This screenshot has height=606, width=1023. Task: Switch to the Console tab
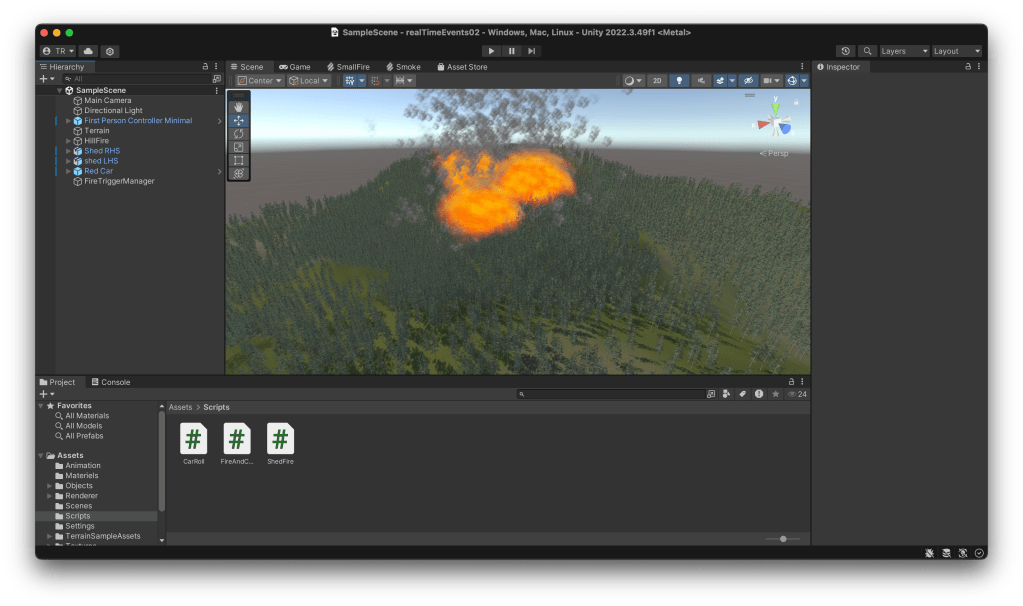pyautogui.click(x=110, y=382)
